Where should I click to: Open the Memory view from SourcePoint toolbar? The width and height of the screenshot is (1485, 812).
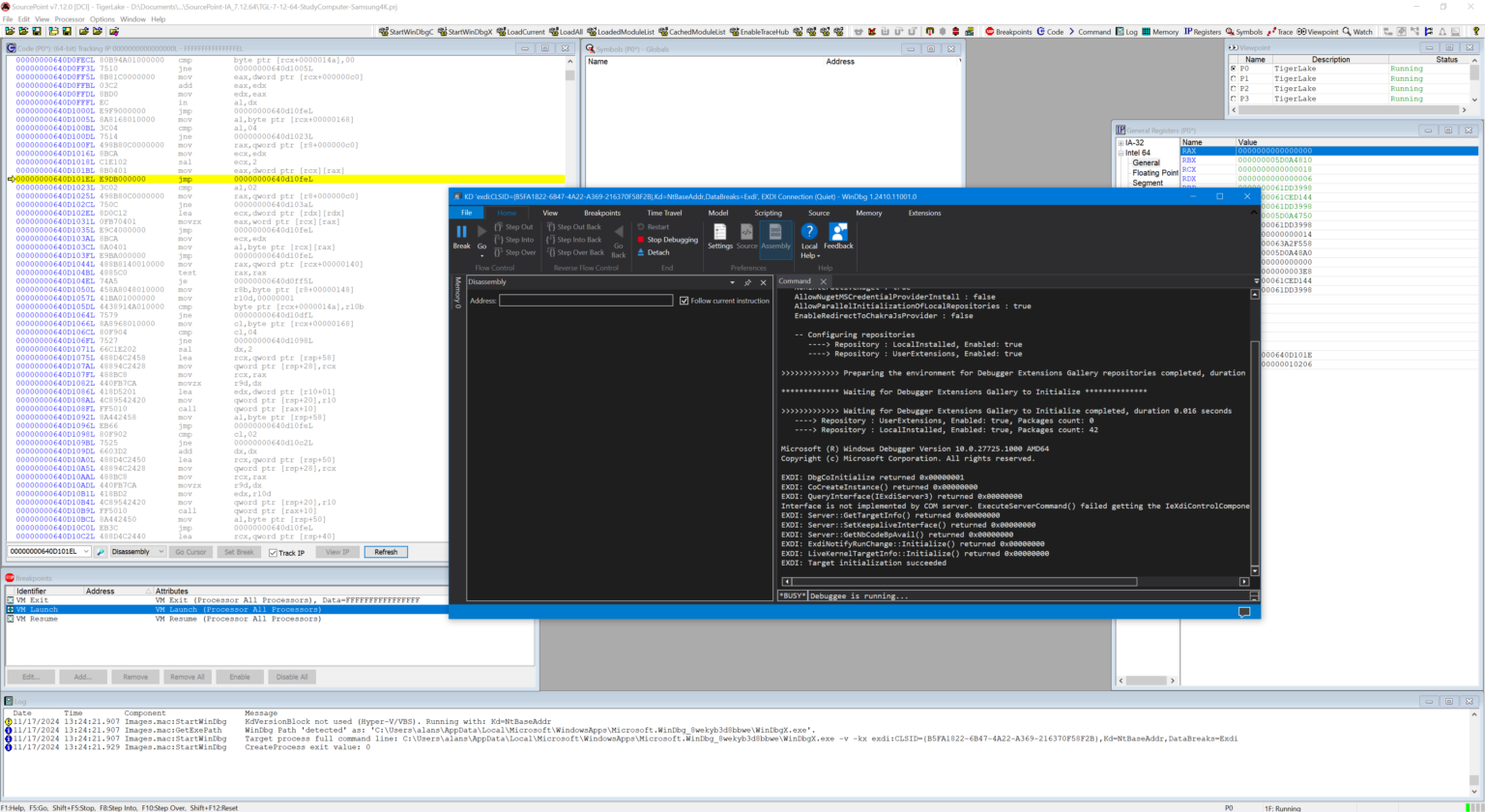[1159, 32]
